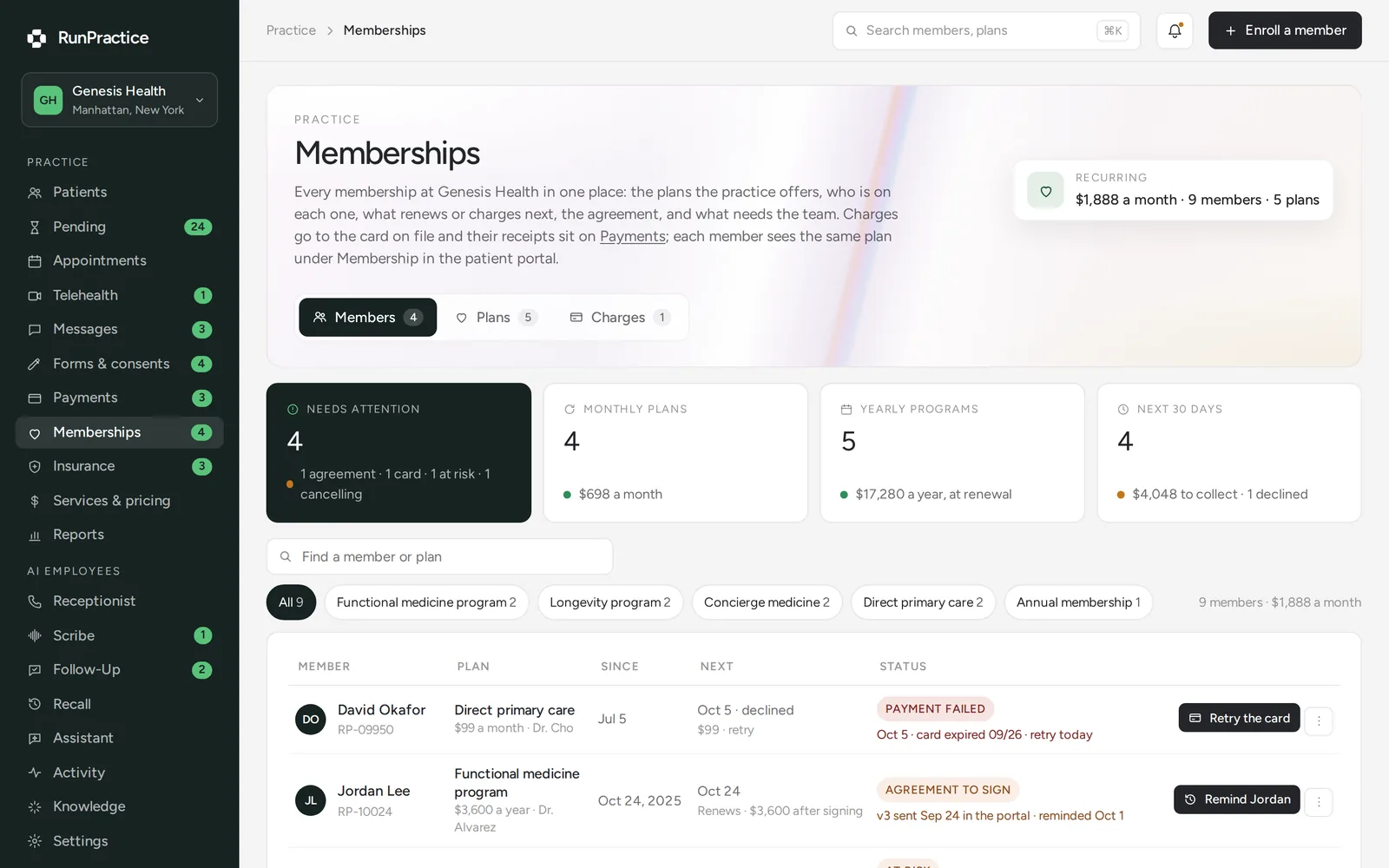The image size is (1389, 868).
Task: Click the Activity pulse icon
Action: point(35,773)
